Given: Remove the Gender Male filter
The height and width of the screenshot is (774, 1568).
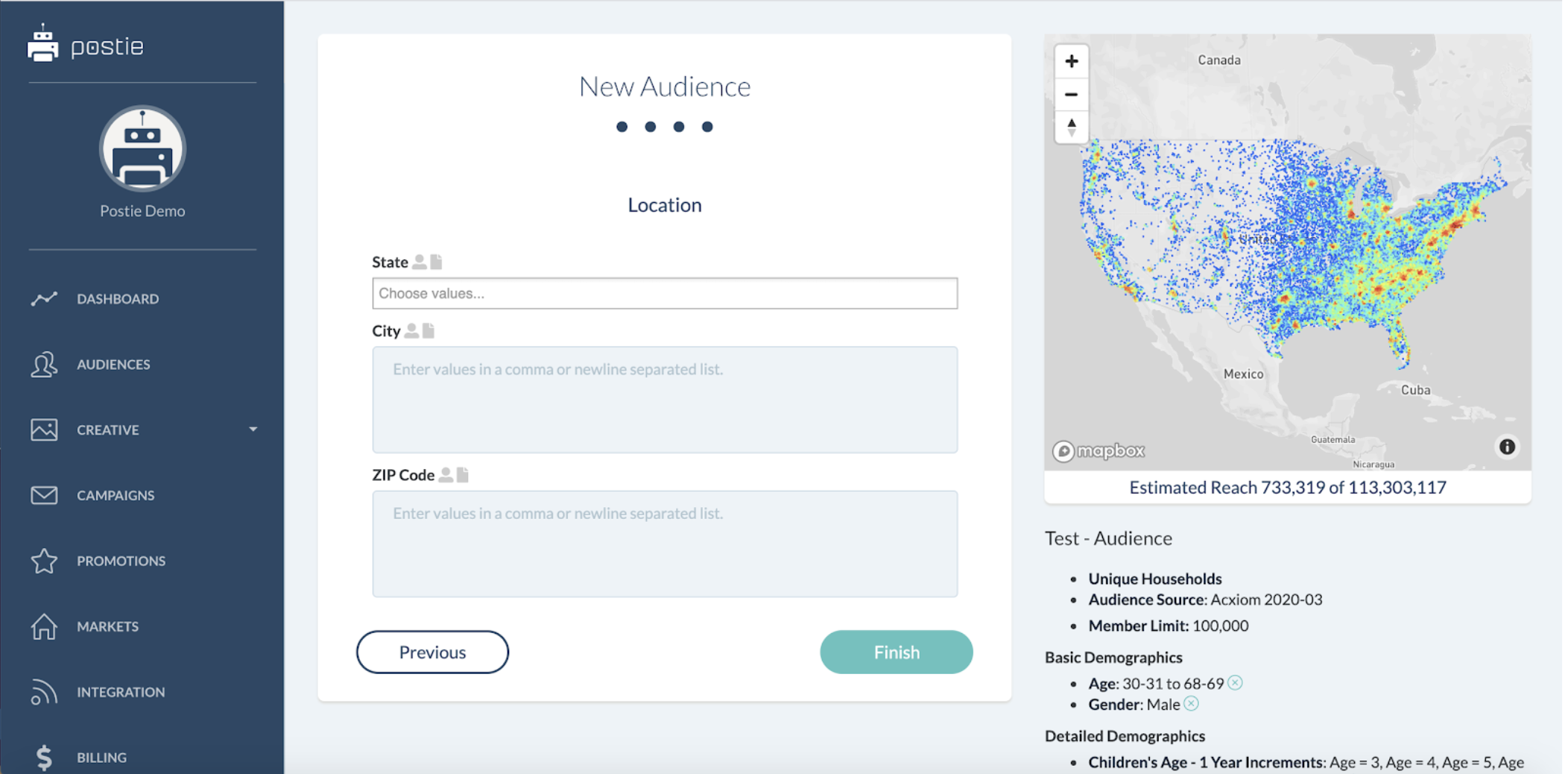Looking at the screenshot, I should (x=1191, y=704).
